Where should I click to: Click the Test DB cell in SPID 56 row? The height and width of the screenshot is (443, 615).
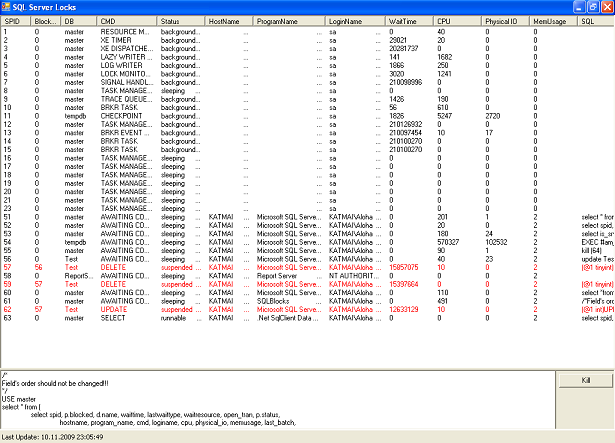coord(71,259)
